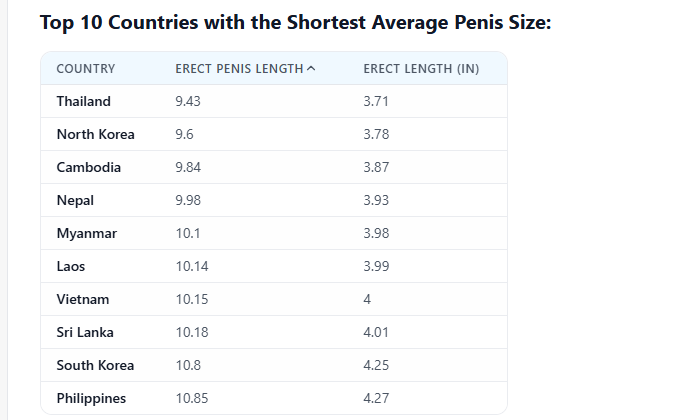
Task: Select the Myanmar country cell
Action: (87, 233)
